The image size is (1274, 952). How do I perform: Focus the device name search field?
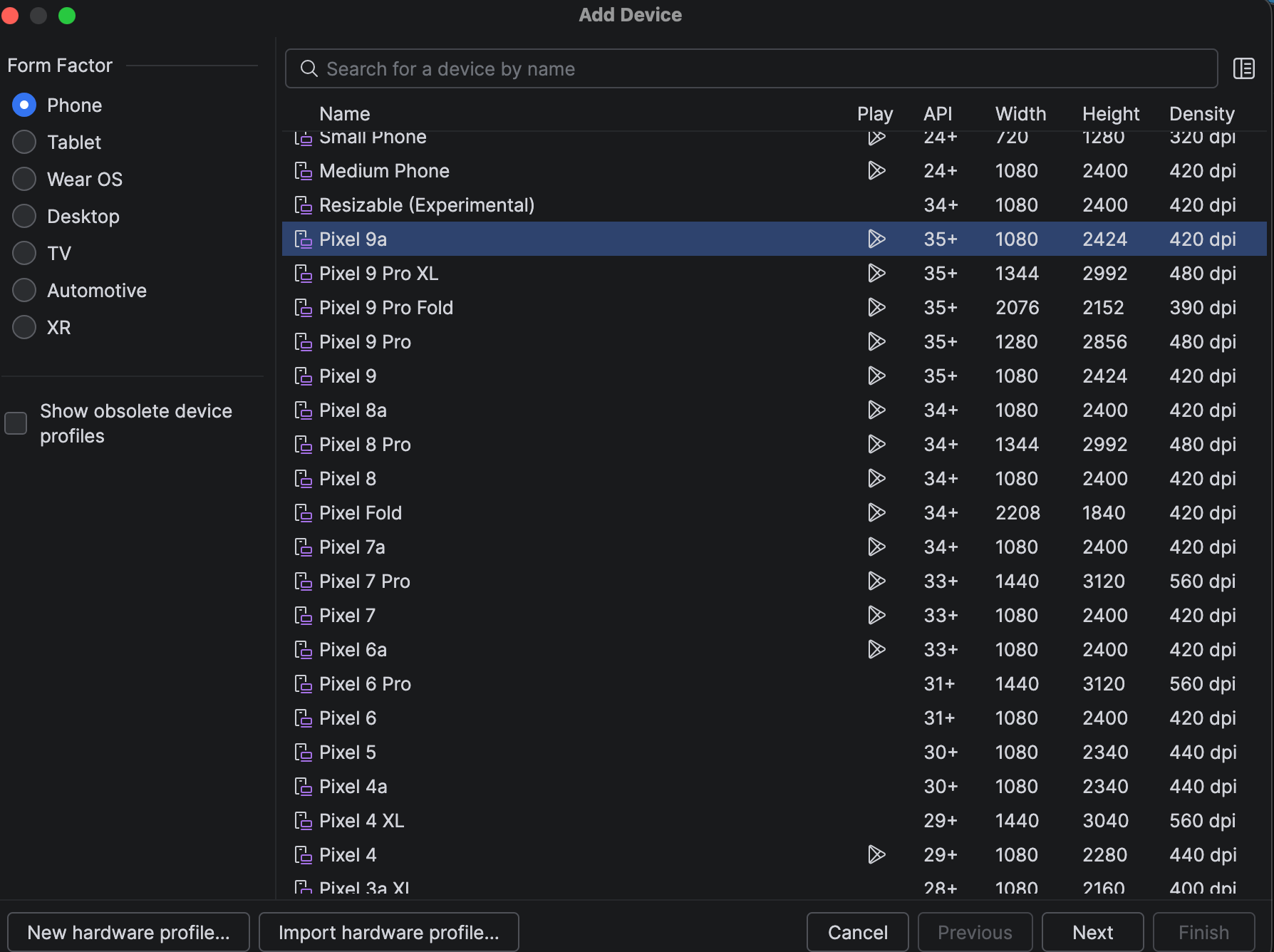pyautogui.click(x=752, y=68)
